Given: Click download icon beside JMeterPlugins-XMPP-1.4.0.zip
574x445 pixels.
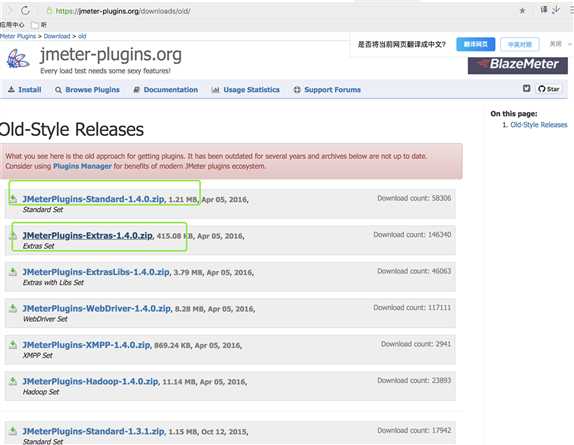Looking at the screenshot, I should tap(13, 345).
